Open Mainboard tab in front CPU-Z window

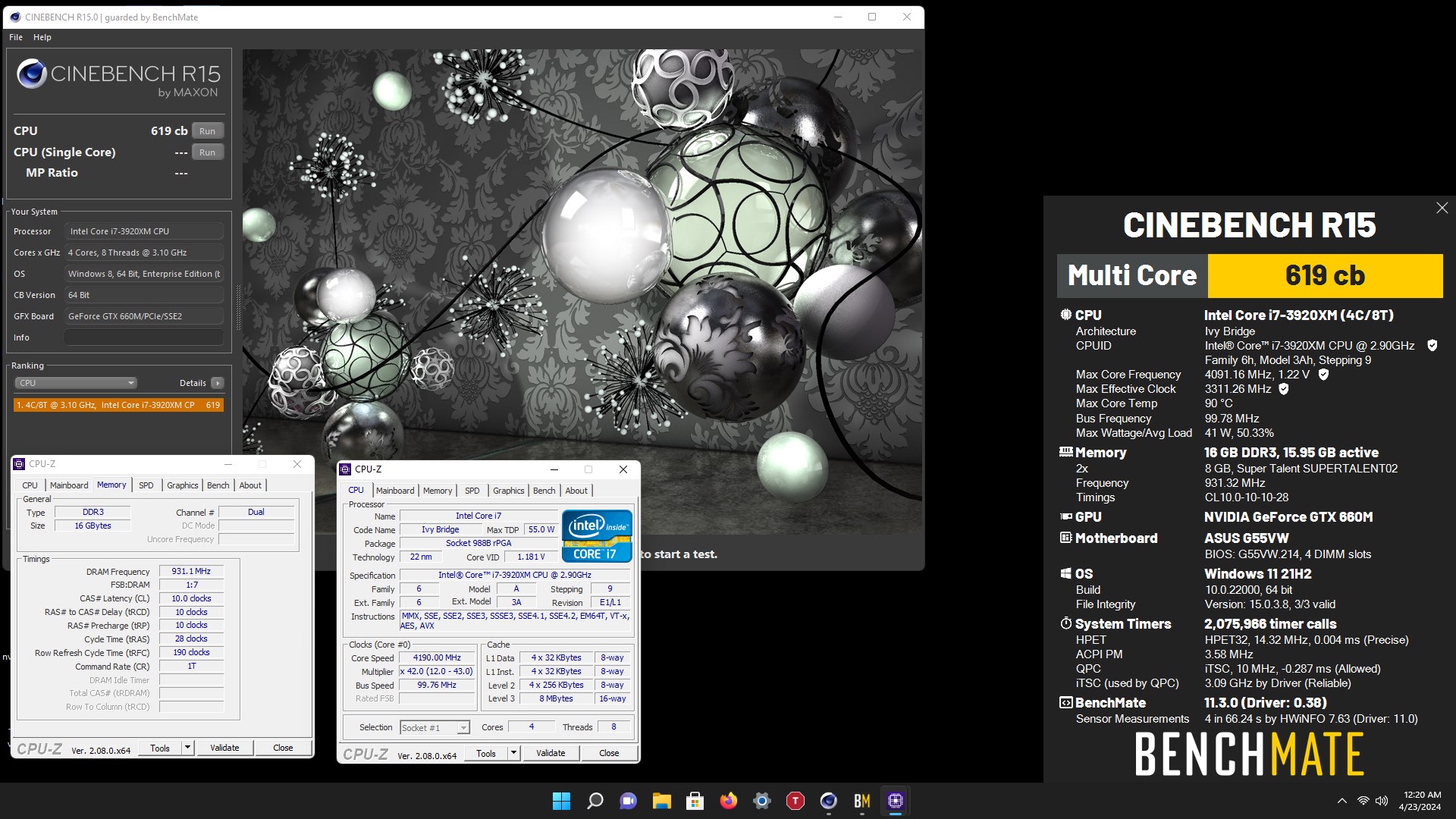395,491
